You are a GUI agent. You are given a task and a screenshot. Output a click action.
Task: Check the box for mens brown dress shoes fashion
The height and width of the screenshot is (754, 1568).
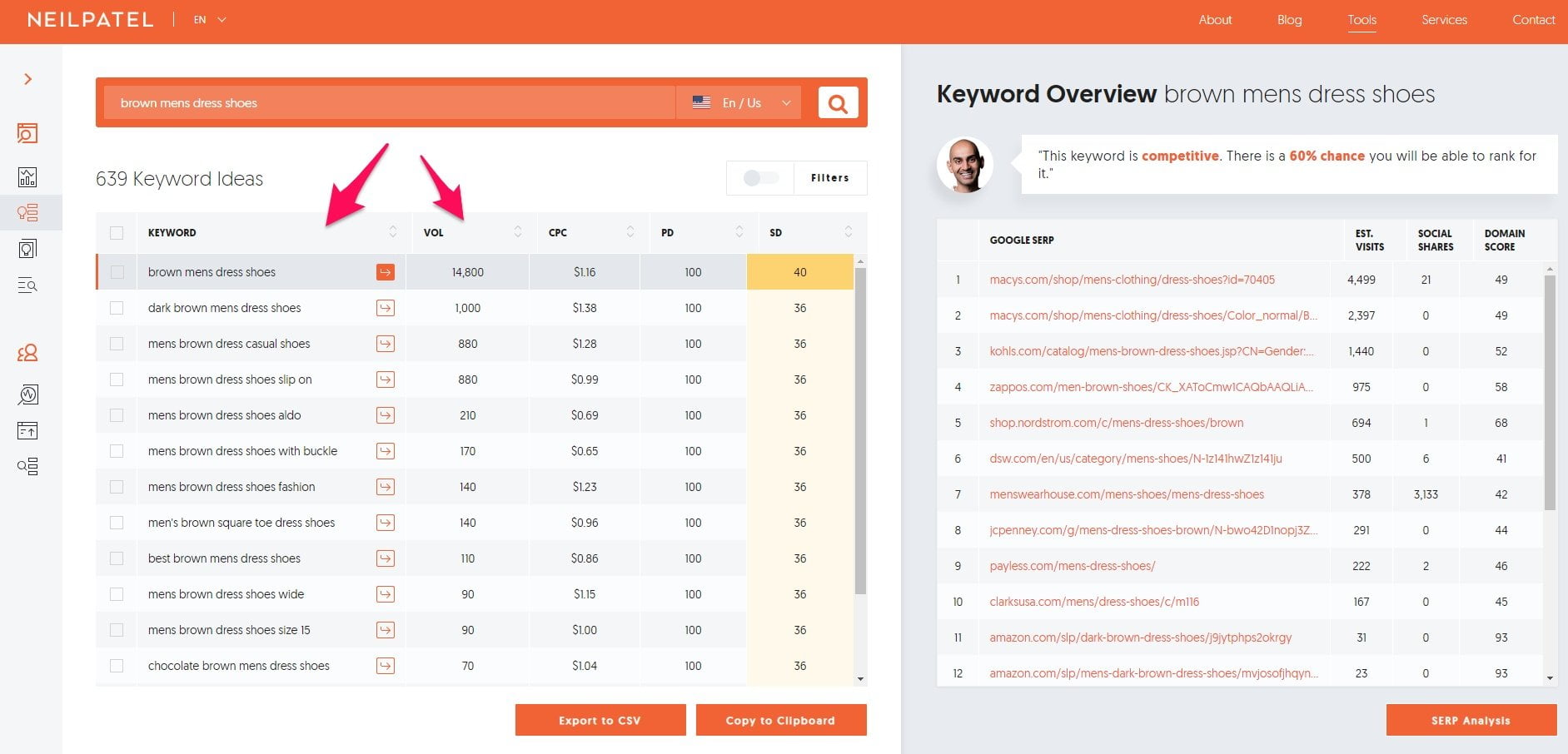pos(117,487)
